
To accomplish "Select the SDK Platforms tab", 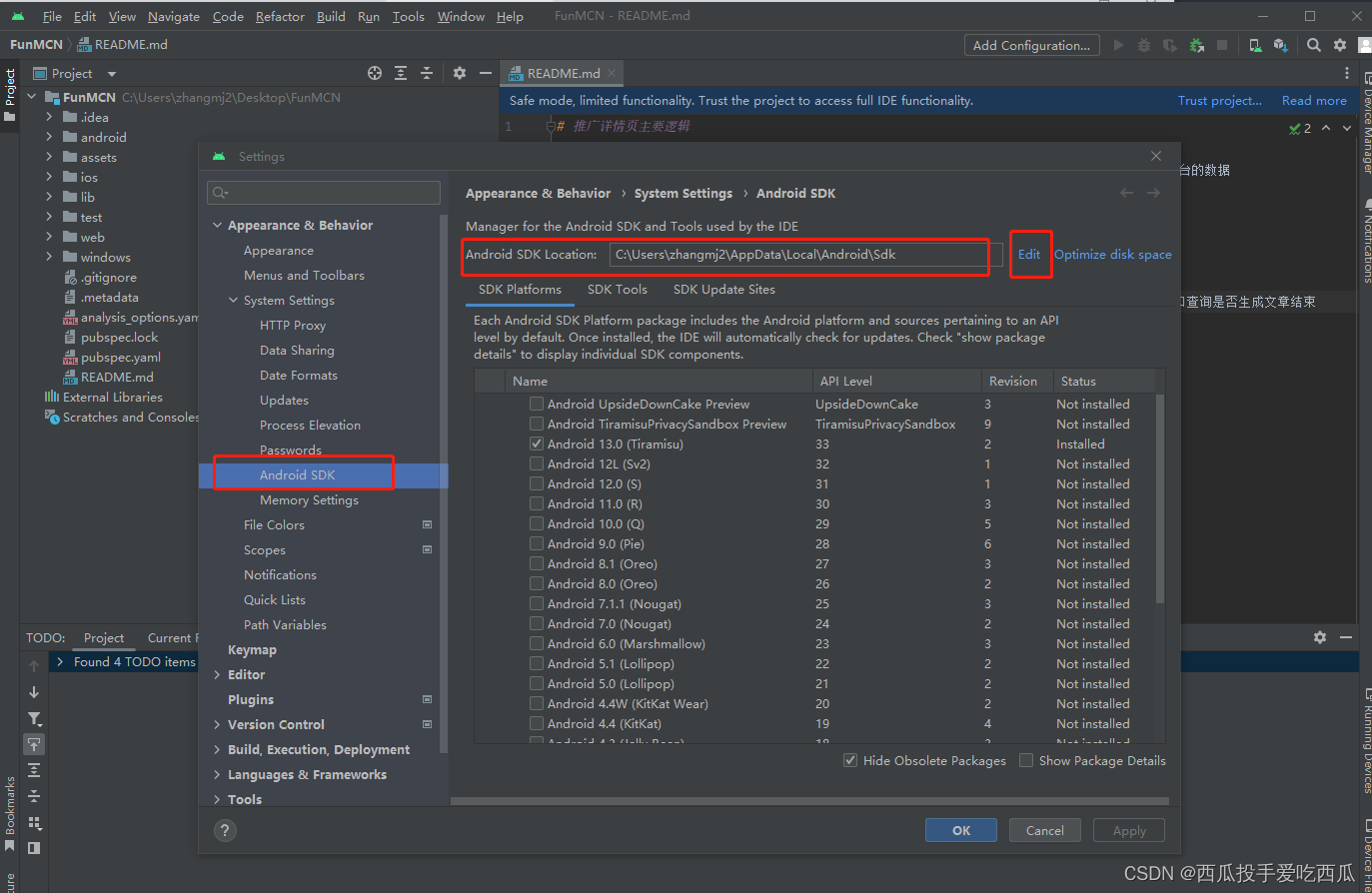I will pyautogui.click(x=520, y=289).
